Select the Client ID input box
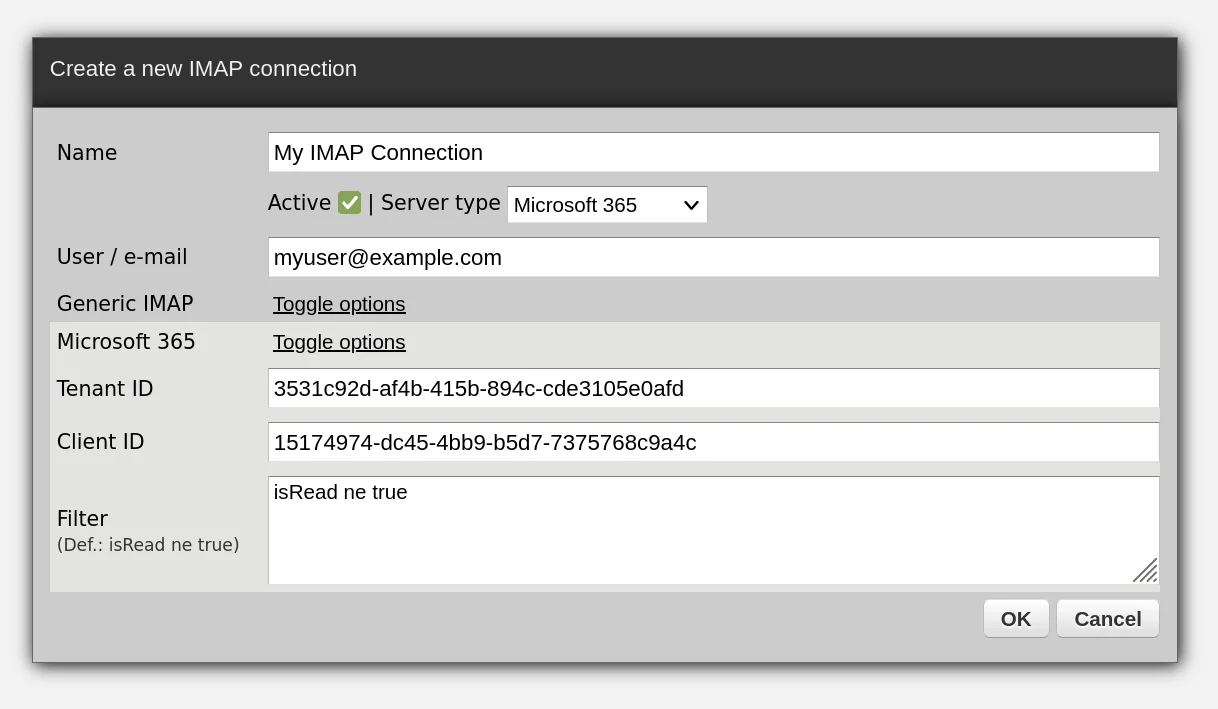Image resolution: width=1218 pixels, height=709 pixels. click(713, 442)
